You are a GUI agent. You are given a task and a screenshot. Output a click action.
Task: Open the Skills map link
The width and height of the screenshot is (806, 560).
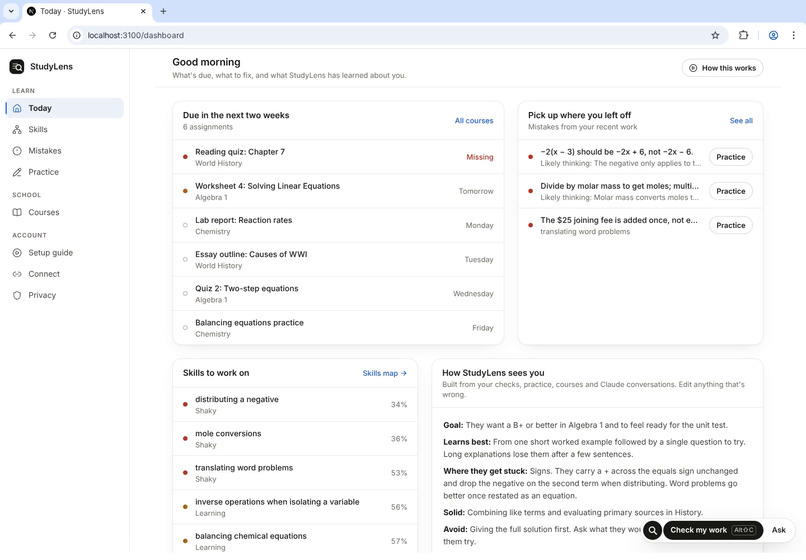point(384,373)
